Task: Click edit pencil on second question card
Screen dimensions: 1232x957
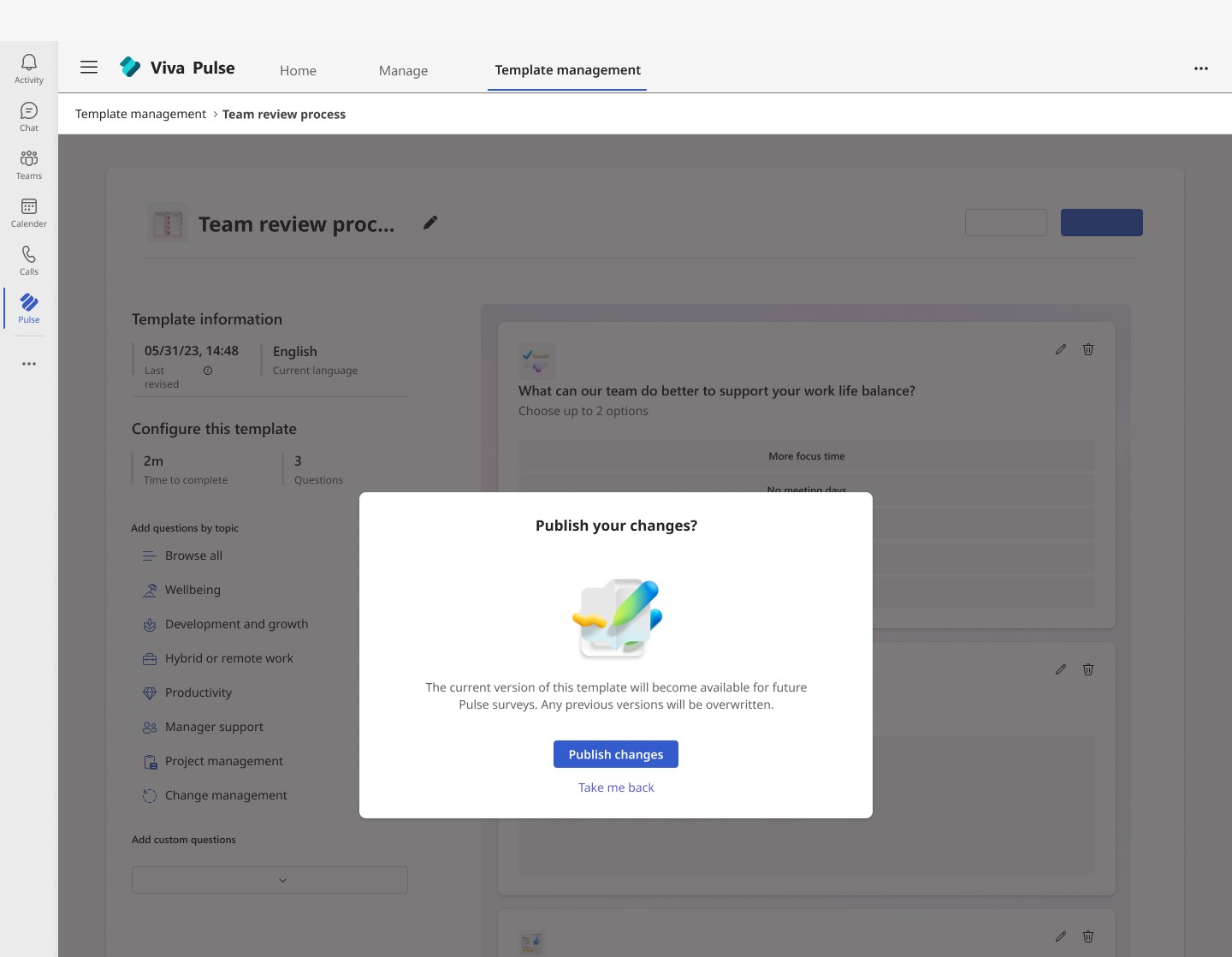Action: pyautogui.click(x=1061, y=669)
